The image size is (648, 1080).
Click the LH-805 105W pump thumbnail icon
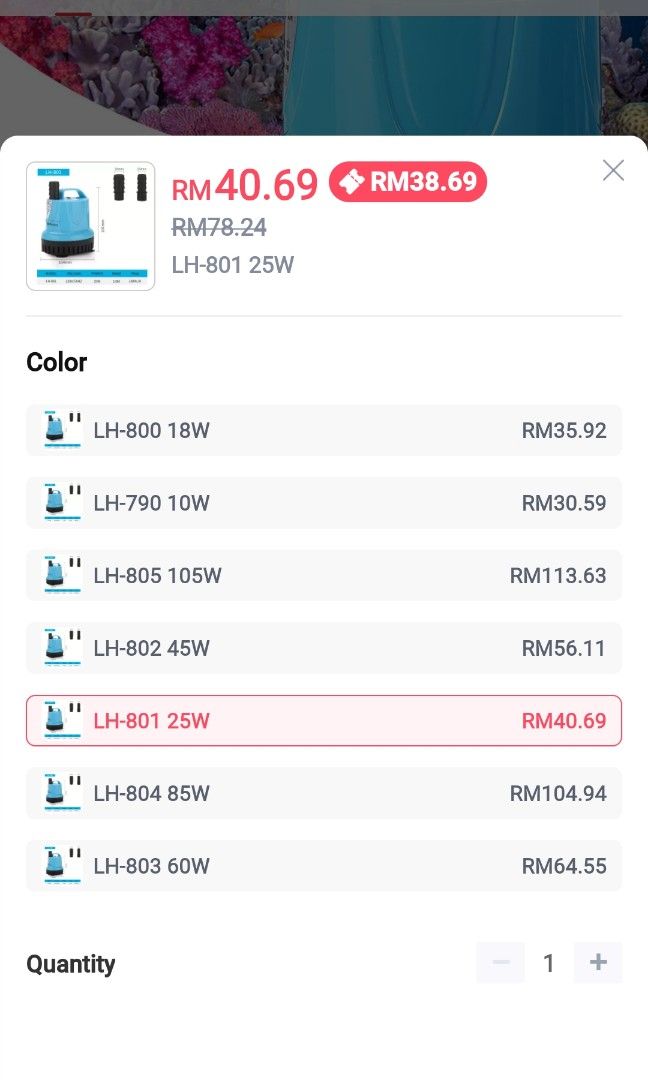(x=59, y=575)
